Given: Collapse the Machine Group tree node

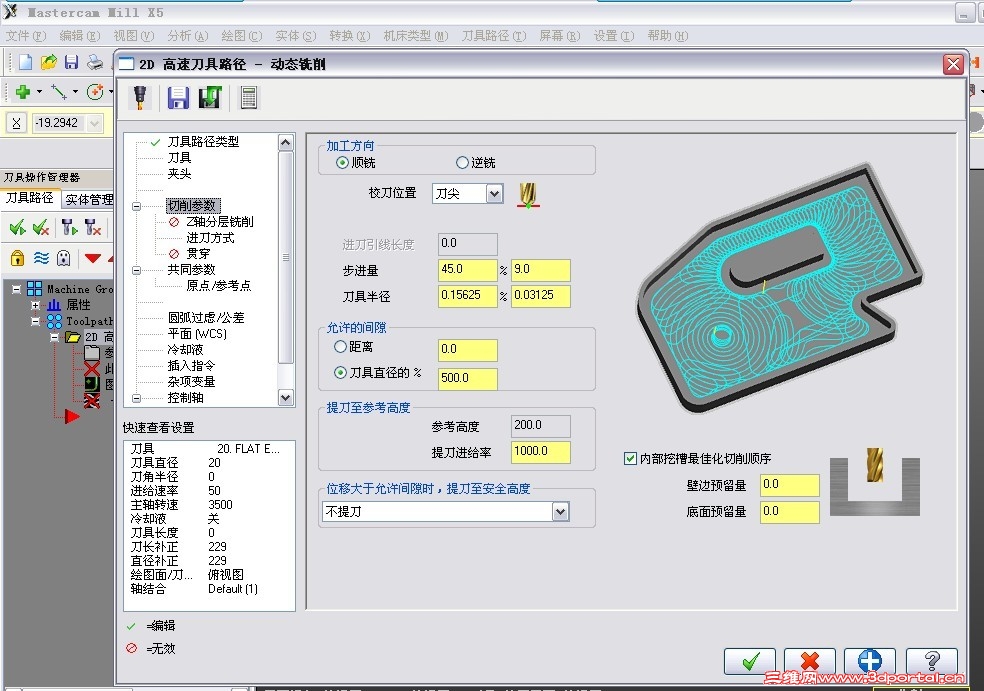Looking at the screenshot, I should tap(16, 289).
